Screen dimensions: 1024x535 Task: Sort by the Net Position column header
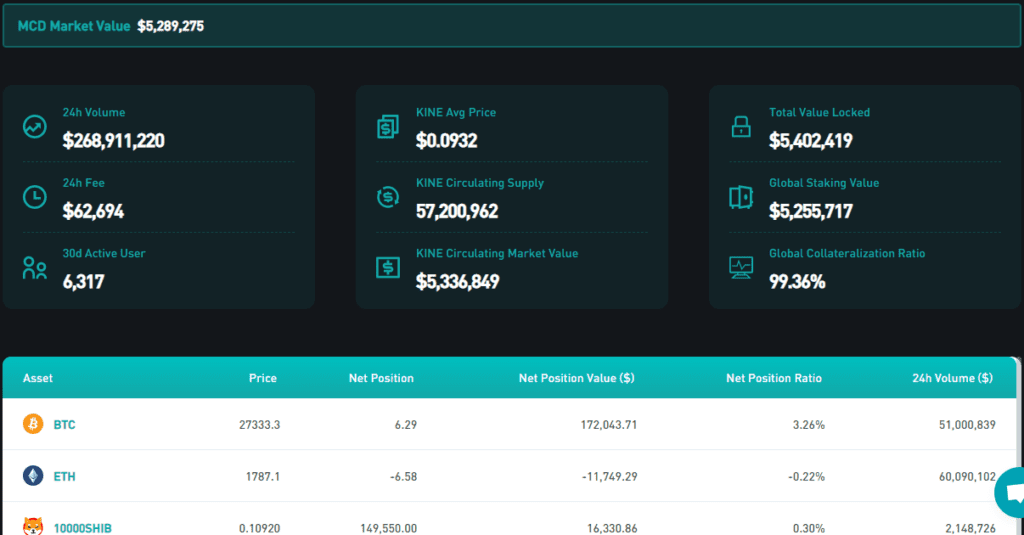click(381, 378)
